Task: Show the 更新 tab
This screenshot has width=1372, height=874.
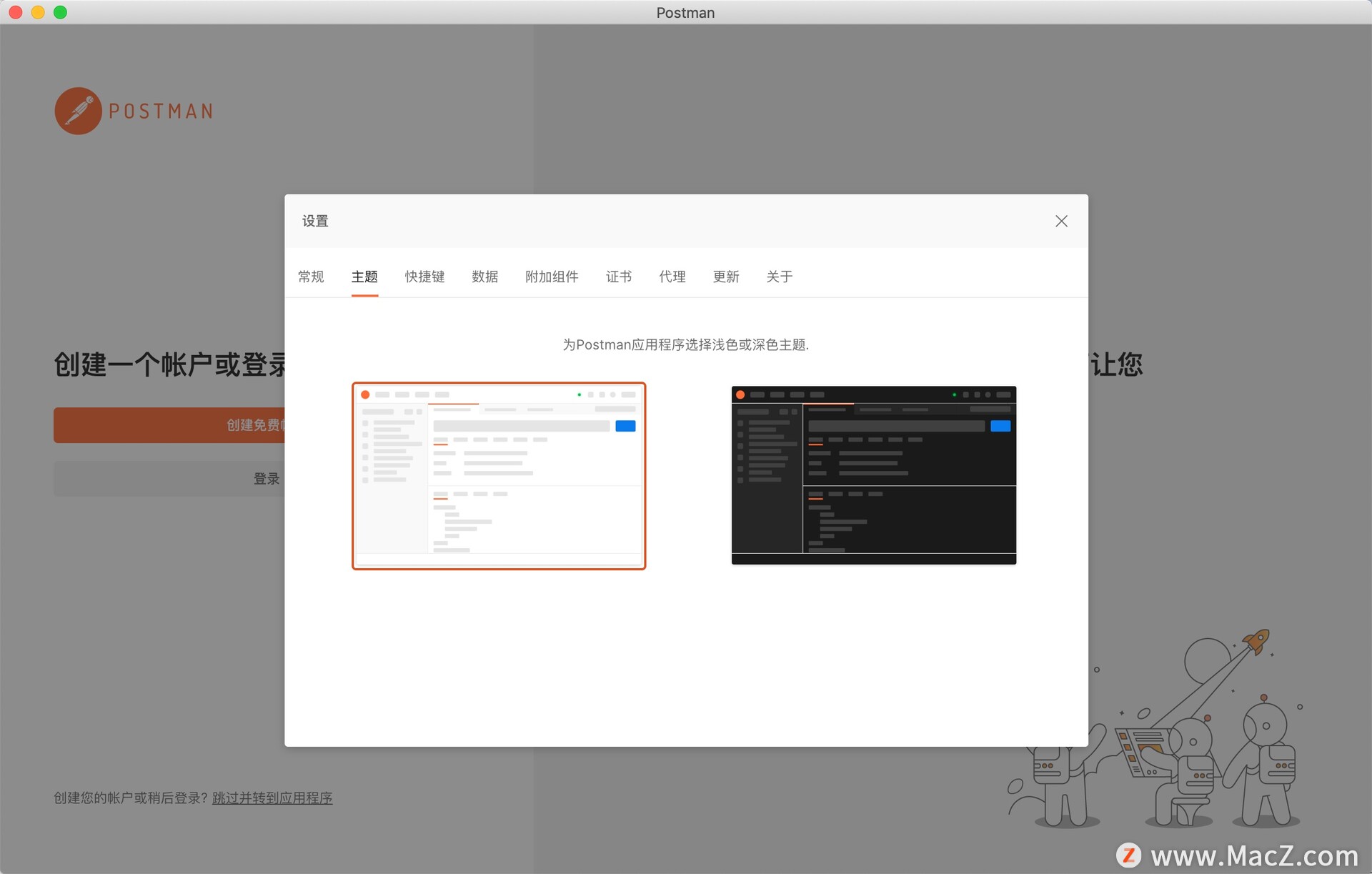Action: click(x=726, y=277)
